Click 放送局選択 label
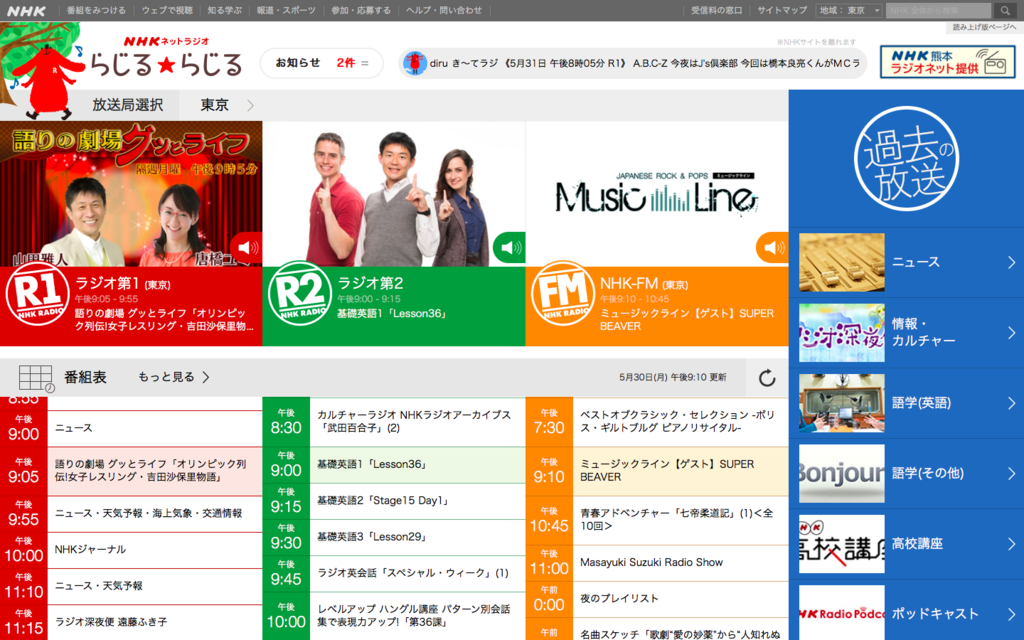 tap(127, 105)
